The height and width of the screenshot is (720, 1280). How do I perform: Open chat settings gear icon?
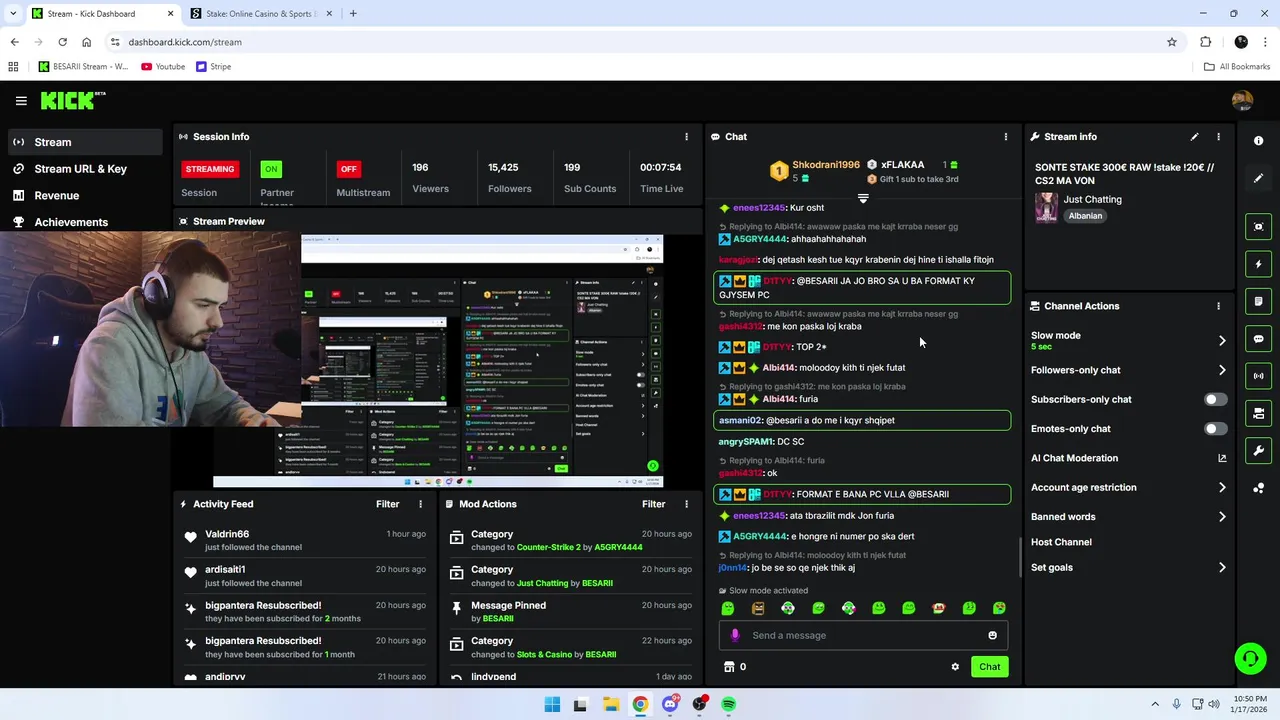coord(955,667)
